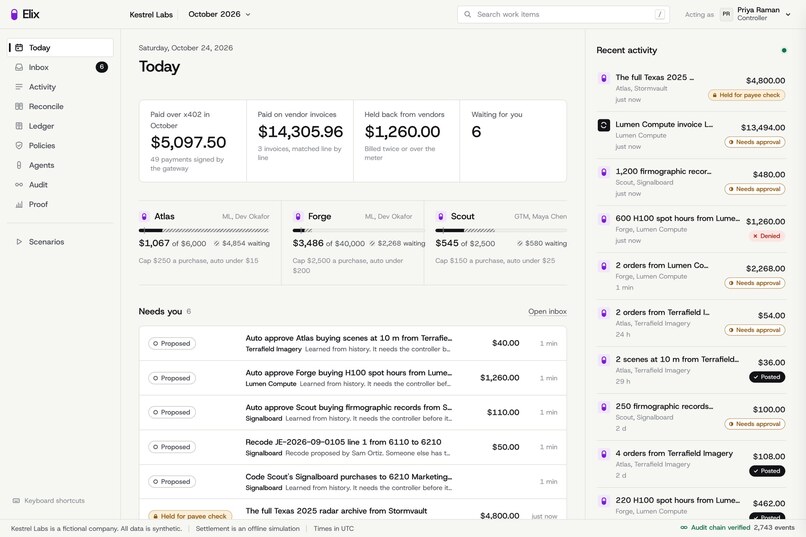Click the Inbox tray icon
This screenshot has height=537, width=806.
[19, 67]
